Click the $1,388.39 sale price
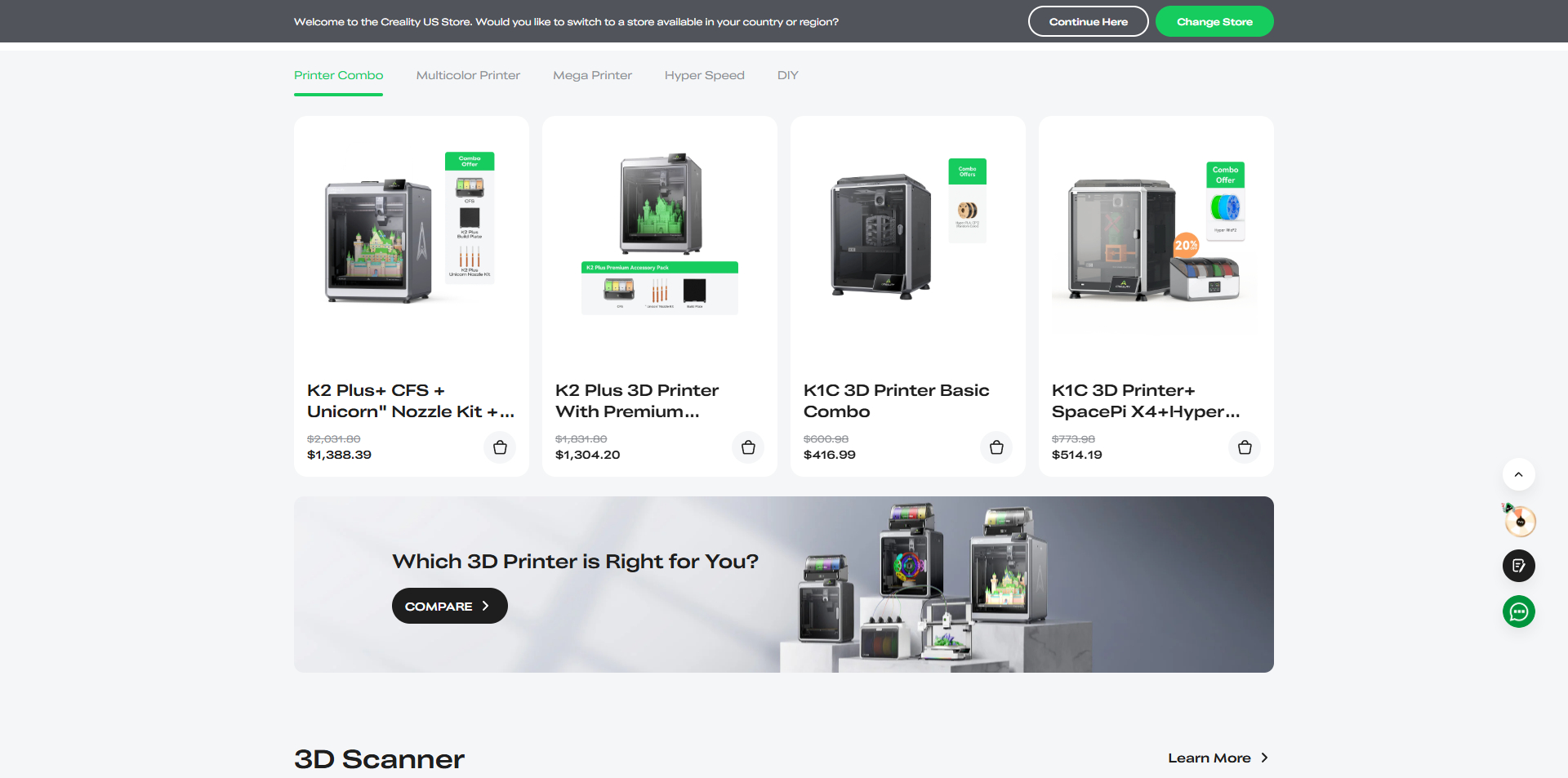Image resolution: width=1568 pixels, height=778 pixels. click(x=339, y=455)
